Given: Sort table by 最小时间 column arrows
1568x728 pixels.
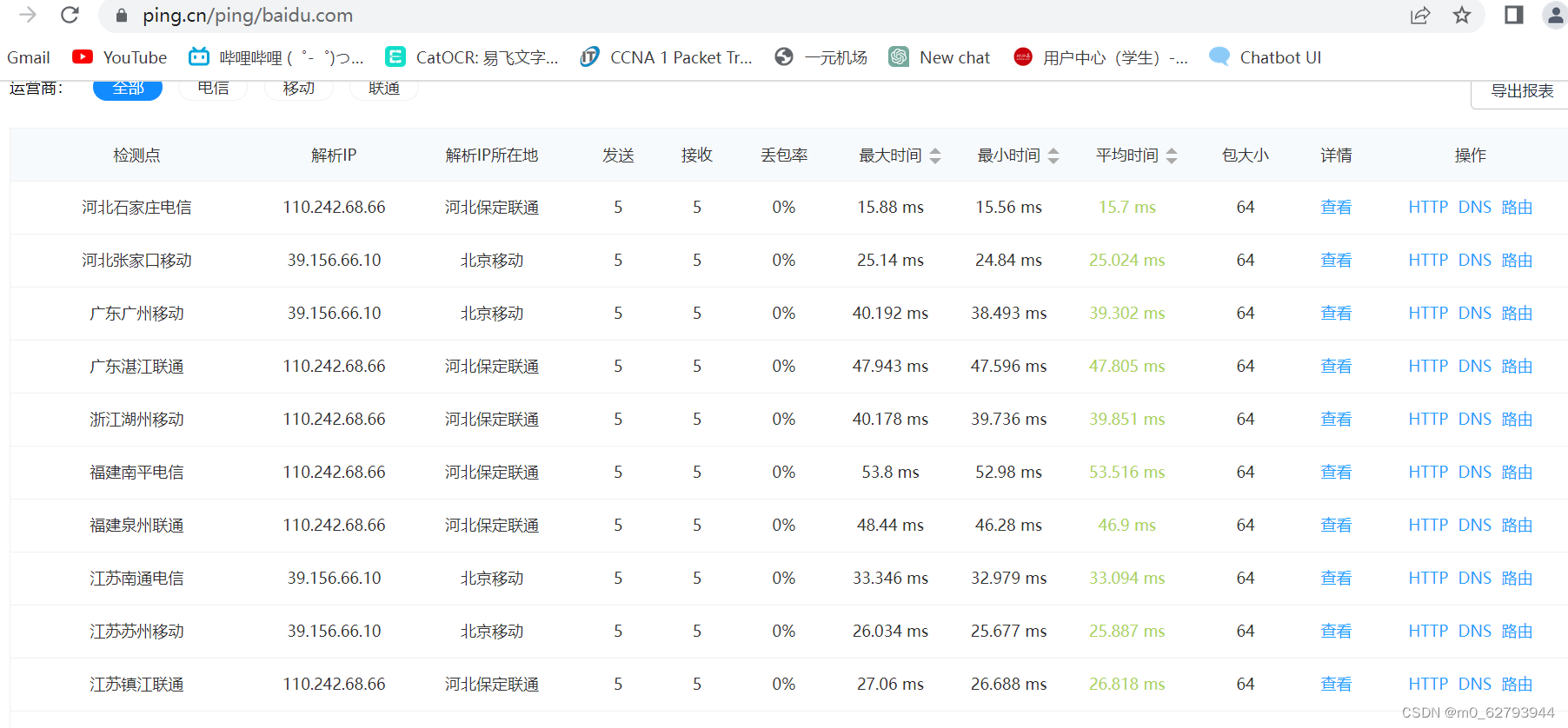Looking at the screenshot, I should 1053,156.
